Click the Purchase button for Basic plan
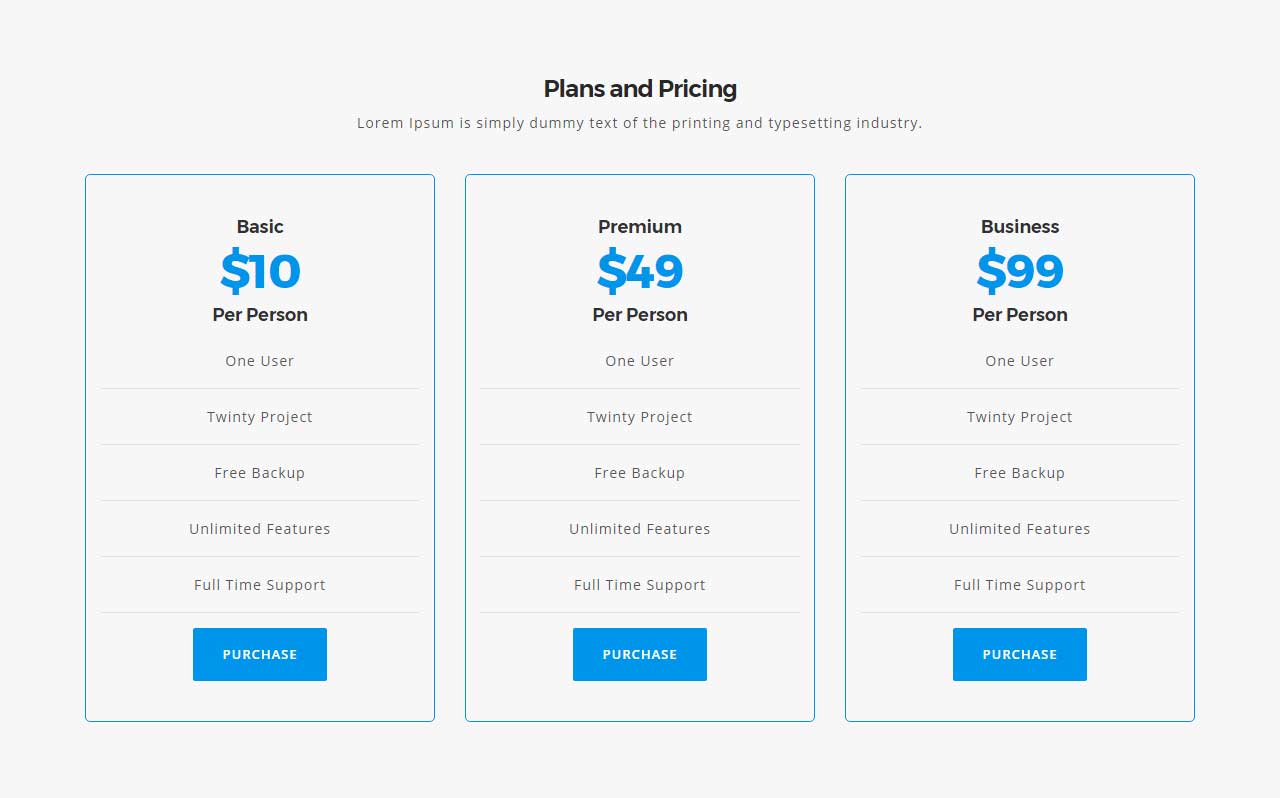 point(260,654)
